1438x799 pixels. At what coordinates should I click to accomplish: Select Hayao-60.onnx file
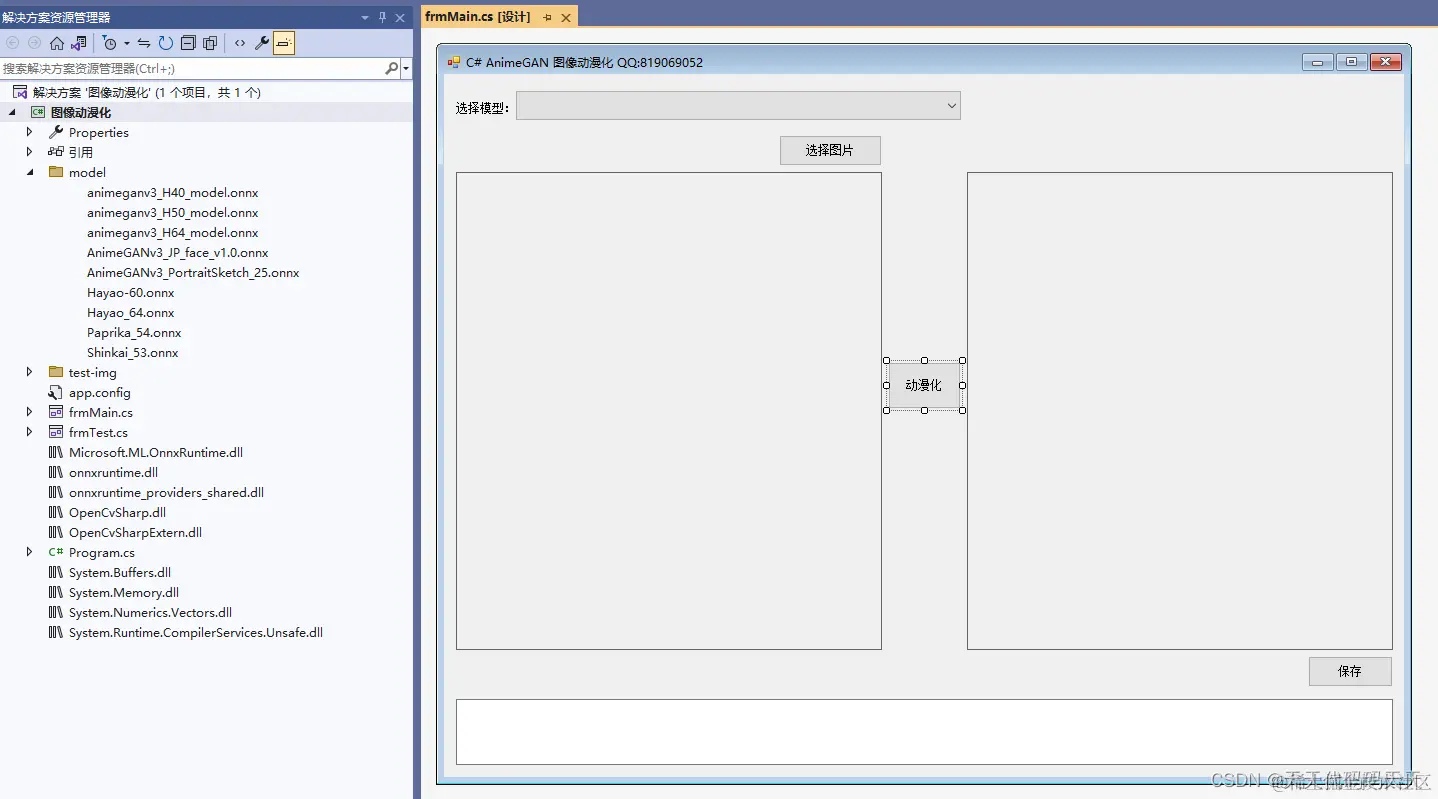130,292
